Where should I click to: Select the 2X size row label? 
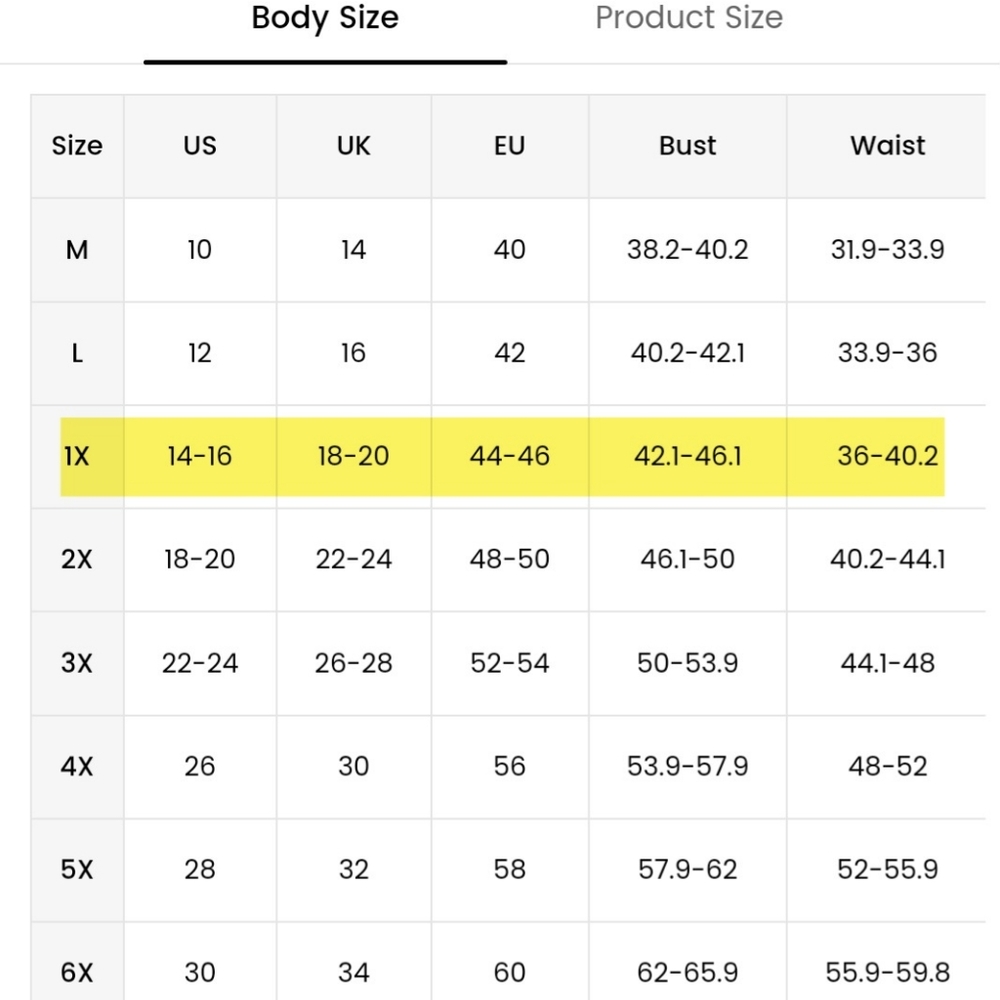(77, 559)
